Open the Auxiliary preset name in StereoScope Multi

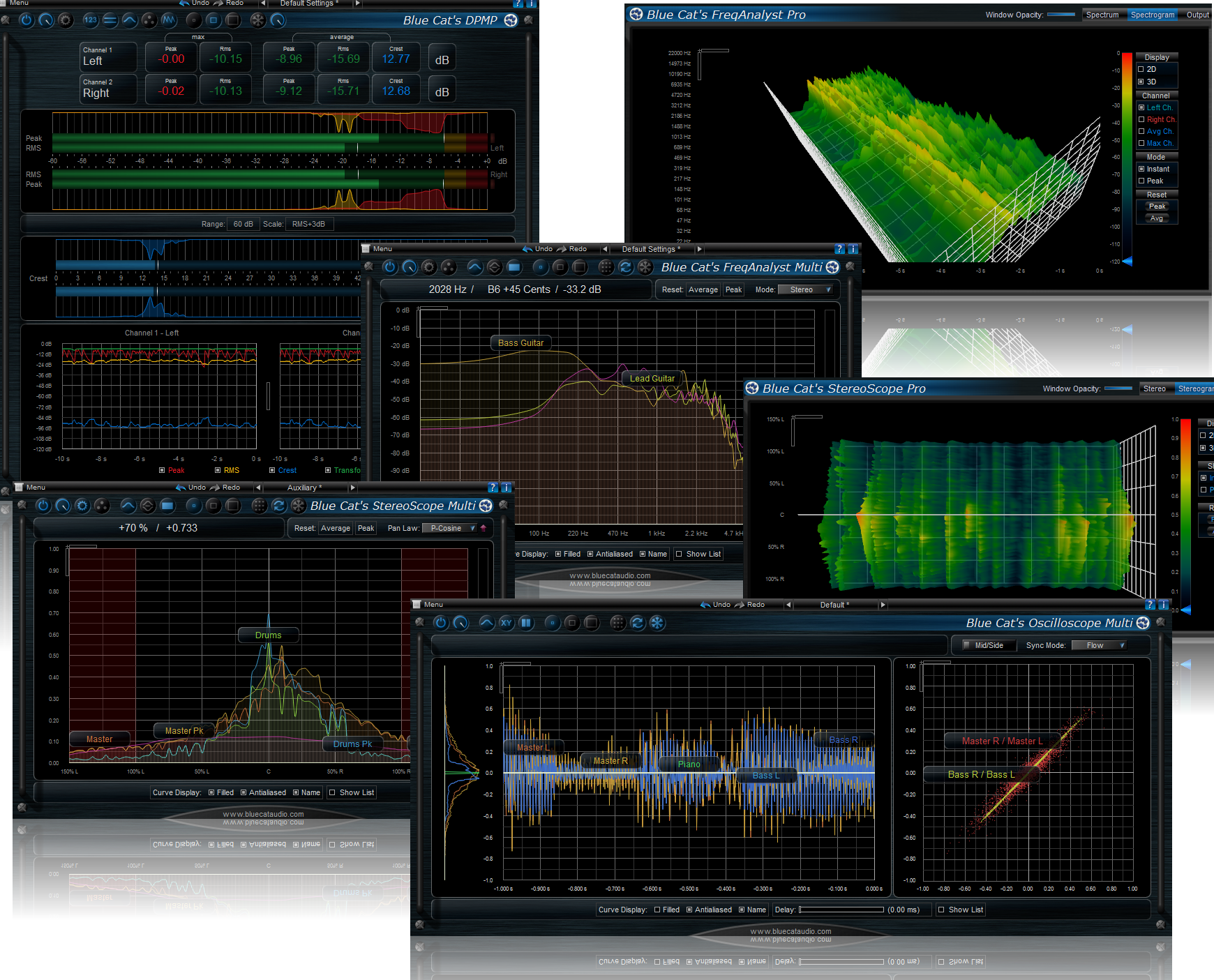(x=305, y=488)
